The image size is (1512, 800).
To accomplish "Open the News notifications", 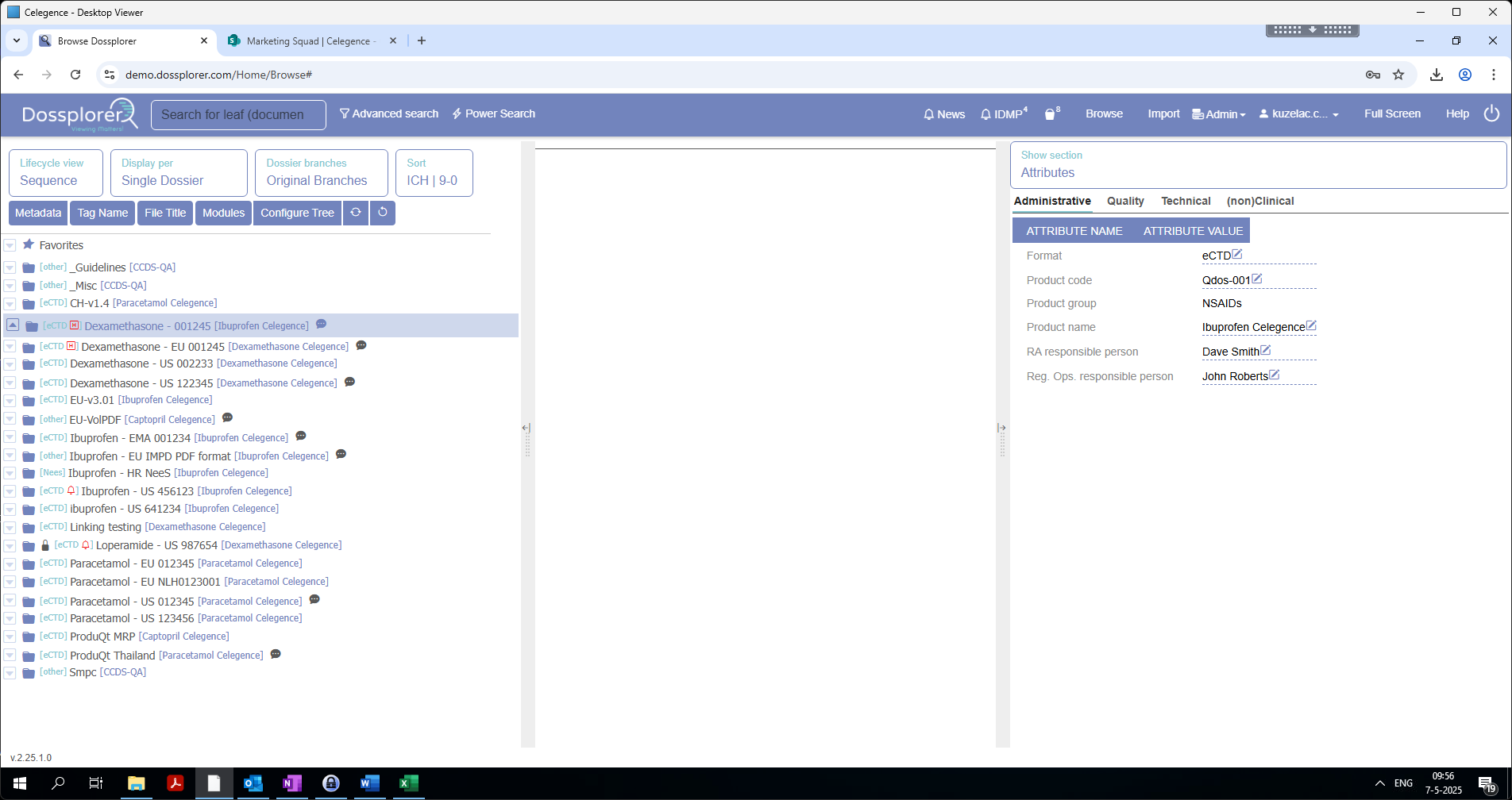I will [x=944, y=114].
